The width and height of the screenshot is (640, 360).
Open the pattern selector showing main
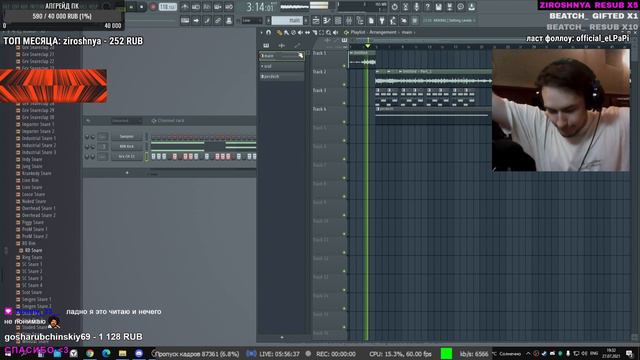(287, 20)
